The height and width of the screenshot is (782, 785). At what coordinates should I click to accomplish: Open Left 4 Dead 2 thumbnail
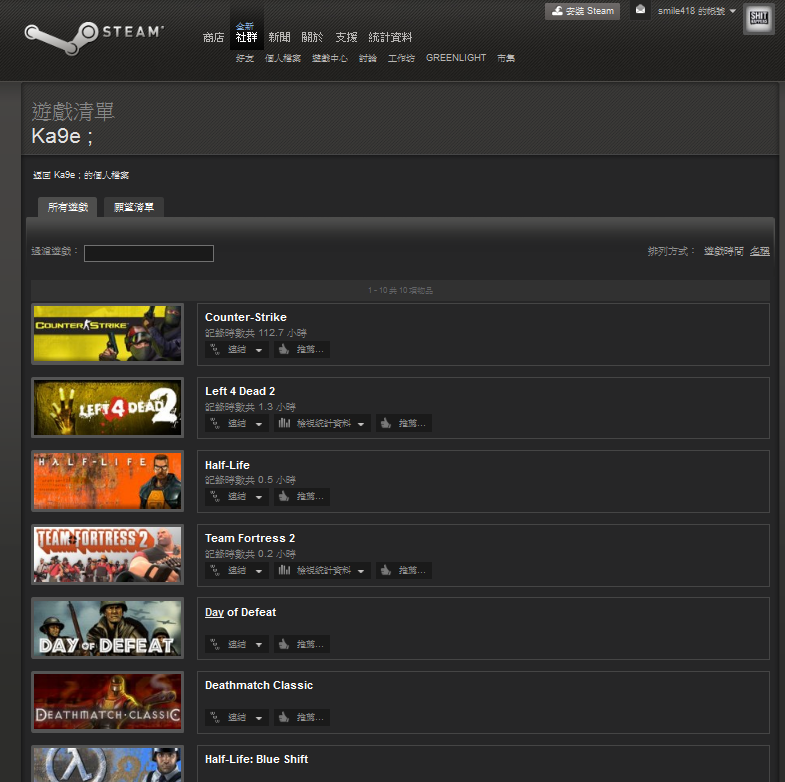point(108,408)
